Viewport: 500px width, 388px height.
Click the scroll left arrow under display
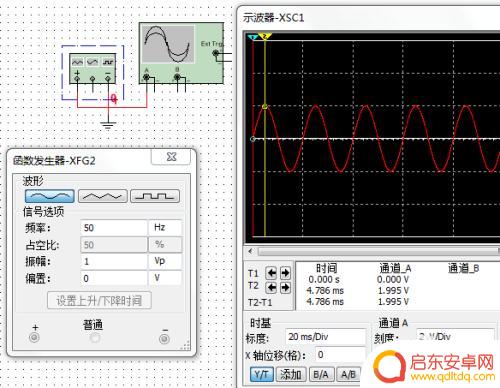(250, 251)
